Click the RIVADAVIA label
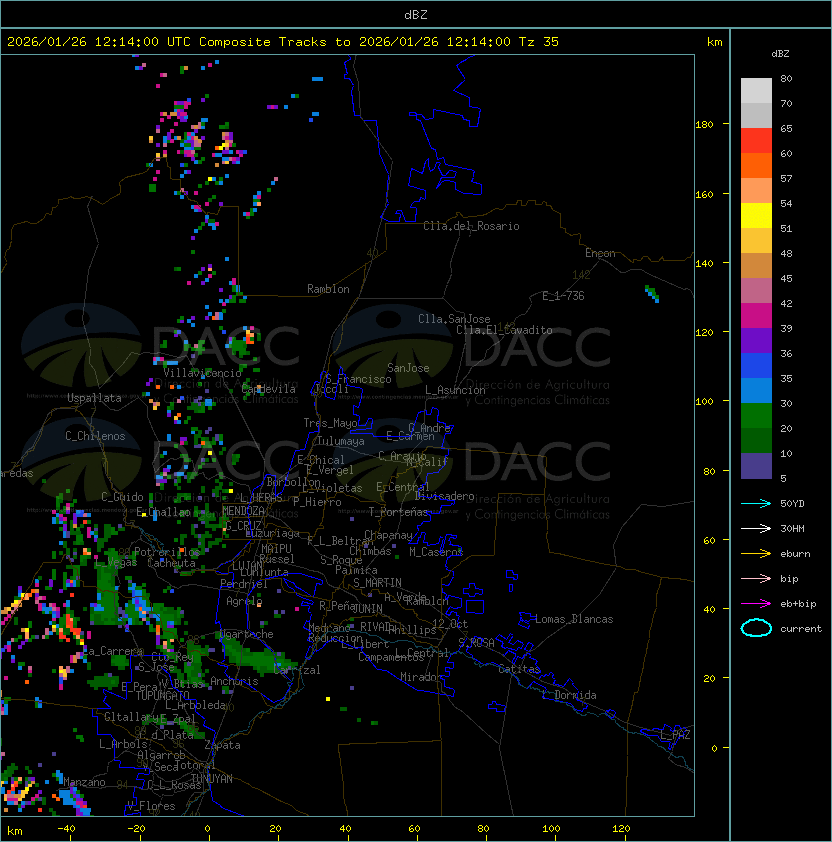Screen dimensions: 832x842 pyautogui.click(x=378, y=627)
